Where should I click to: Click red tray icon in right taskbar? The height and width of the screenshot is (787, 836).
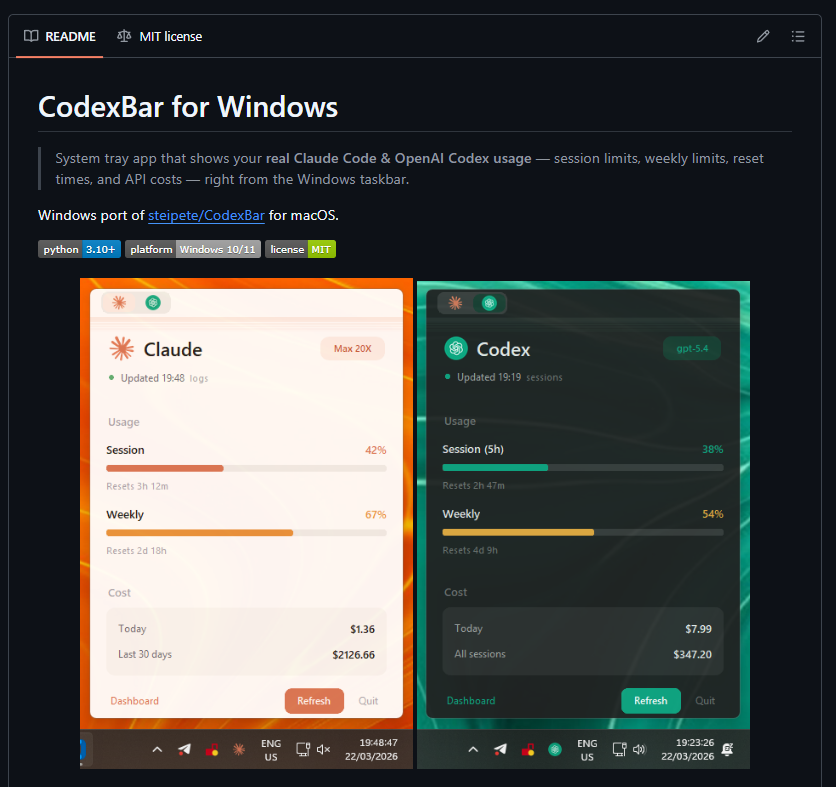point(528,750)
